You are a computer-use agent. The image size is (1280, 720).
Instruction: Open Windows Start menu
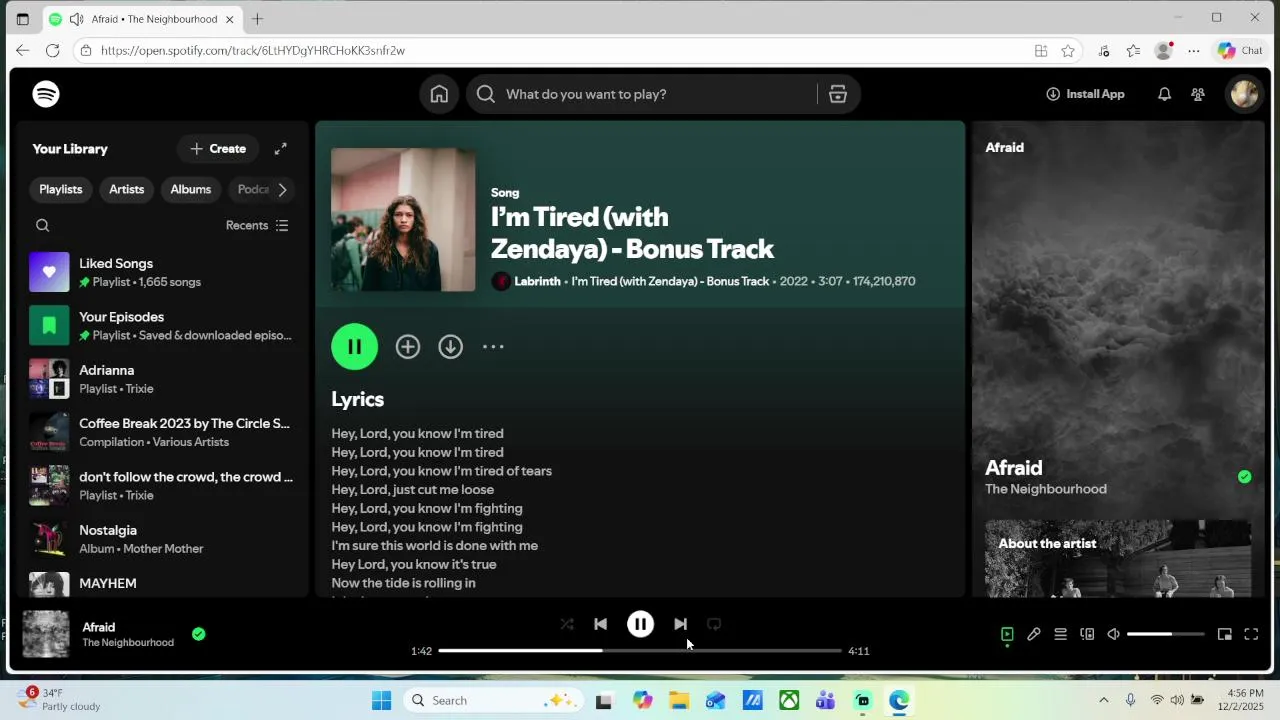382,701
